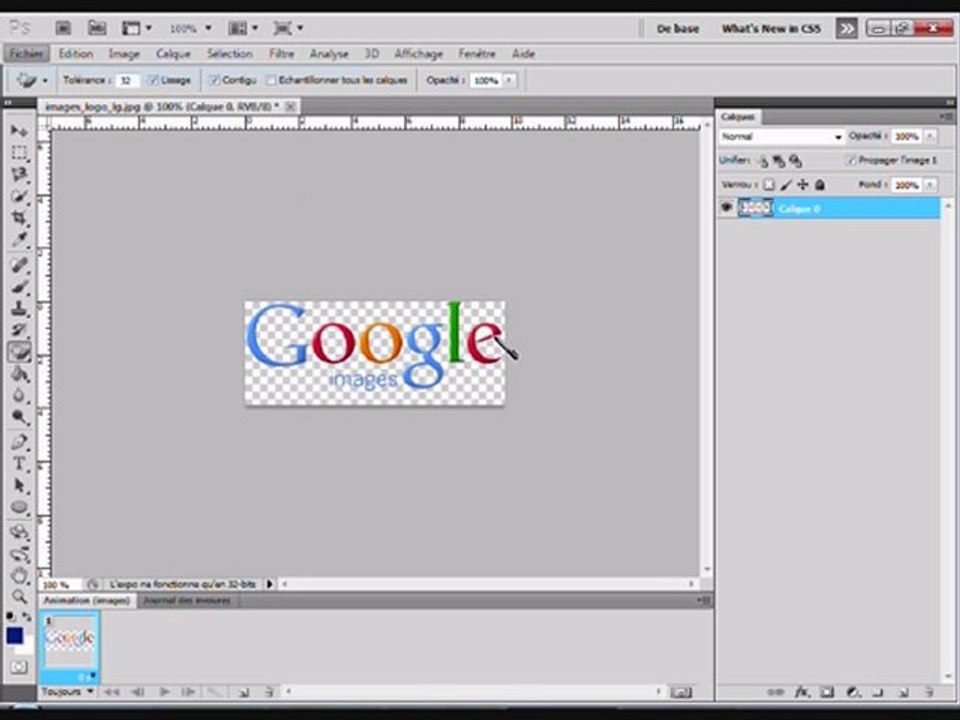Open the Fichier menu

pyautogui.click(x=26, y=54)
